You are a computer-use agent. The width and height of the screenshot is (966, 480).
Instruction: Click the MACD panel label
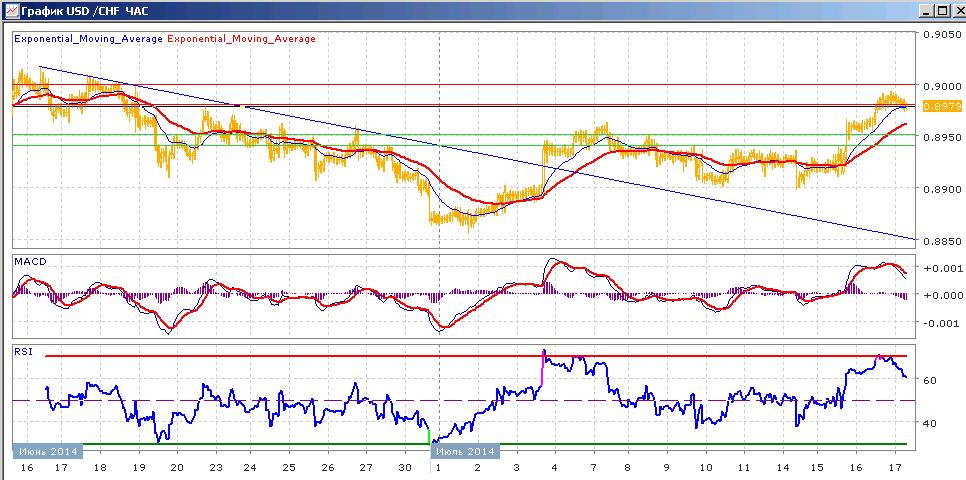click(30, 262)
